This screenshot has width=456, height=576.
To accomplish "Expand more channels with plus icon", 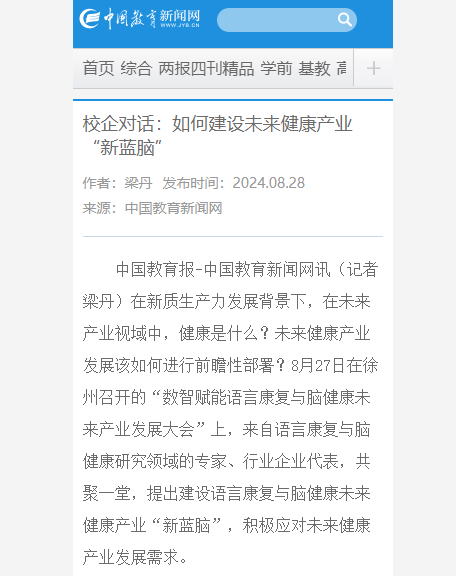I will (373, 68).
